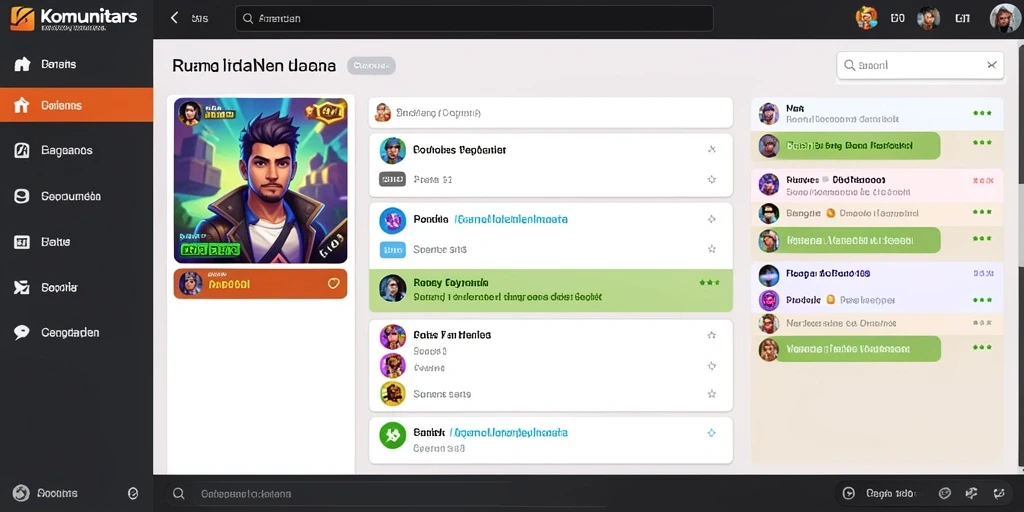
Task: Open three-dot menu on the Nas chat row
Action: click(x=982, y=113)
